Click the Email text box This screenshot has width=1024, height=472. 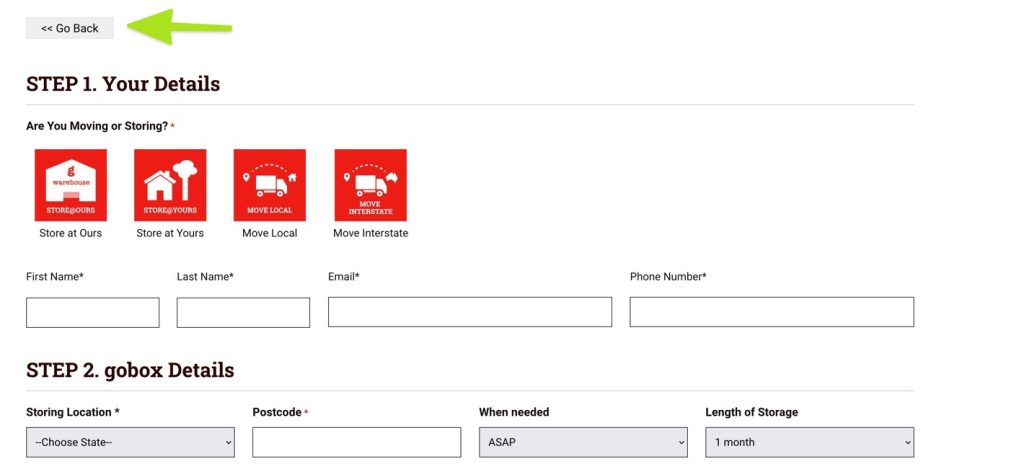[469, 312]
